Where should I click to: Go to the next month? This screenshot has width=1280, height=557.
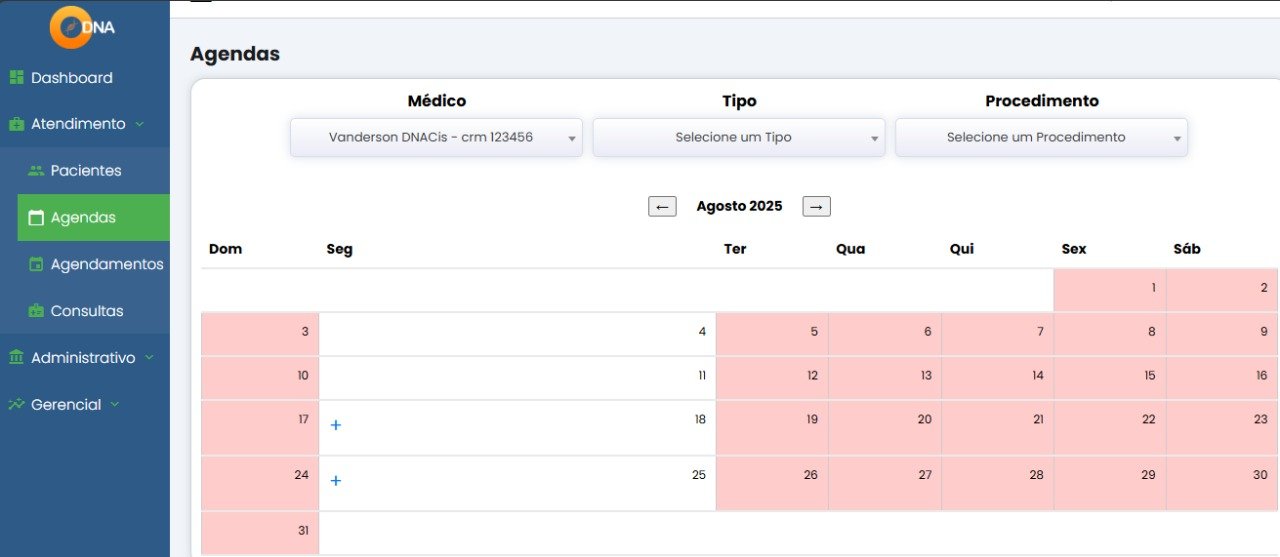point(816,206)
